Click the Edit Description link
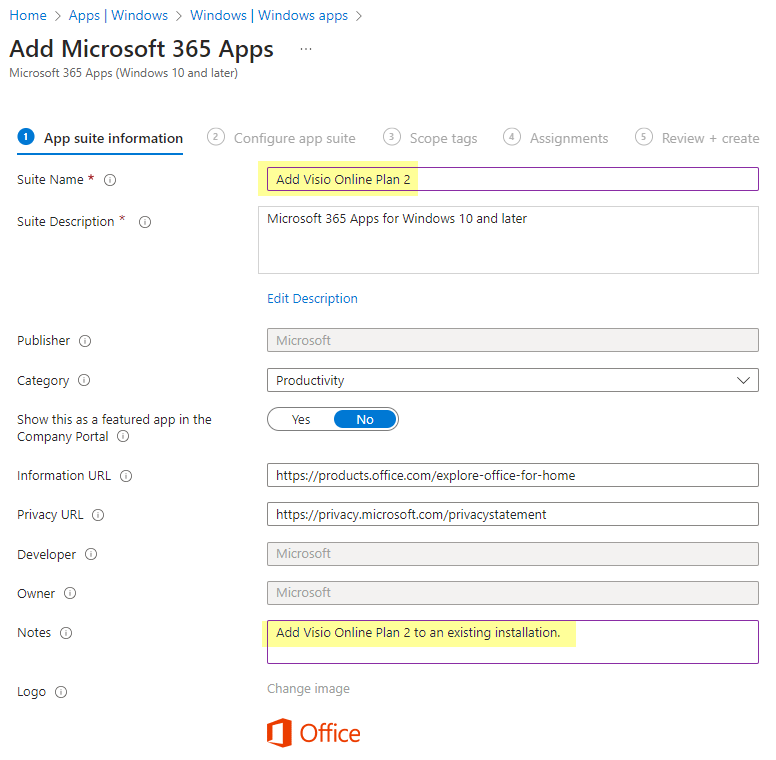776x760 pixels. click(312, 298)
